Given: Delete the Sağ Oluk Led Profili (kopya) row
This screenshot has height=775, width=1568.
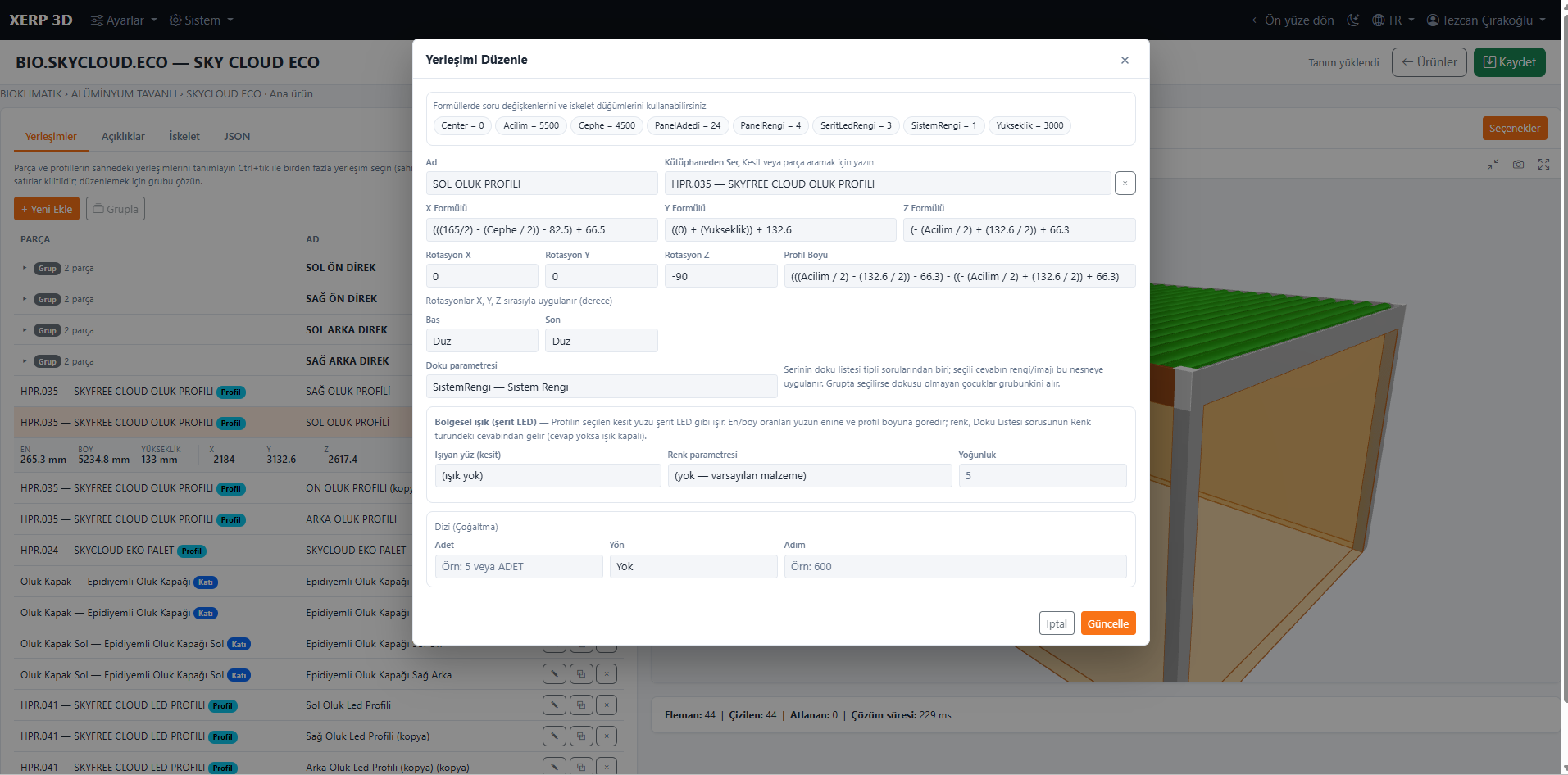Looking at the screenshot, I should click(x=607, y=736).
